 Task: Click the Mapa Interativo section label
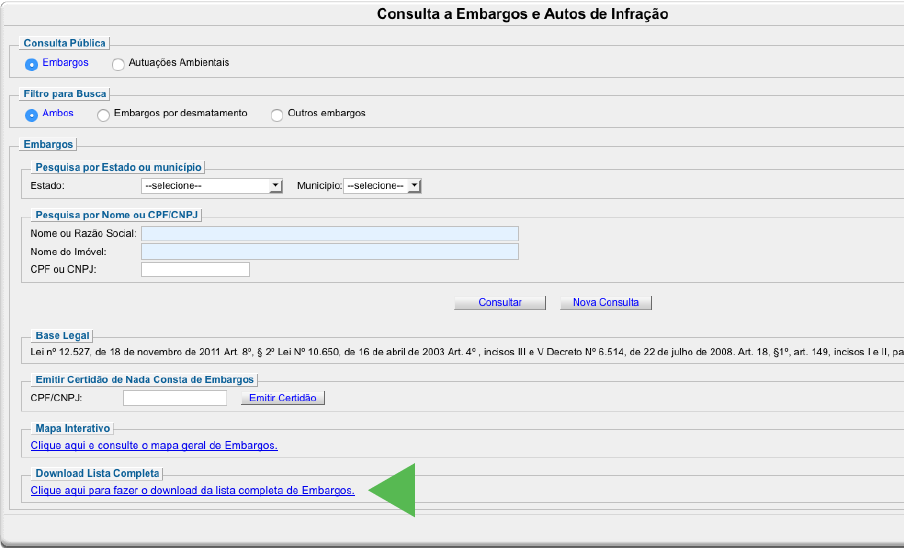[72, 428]
